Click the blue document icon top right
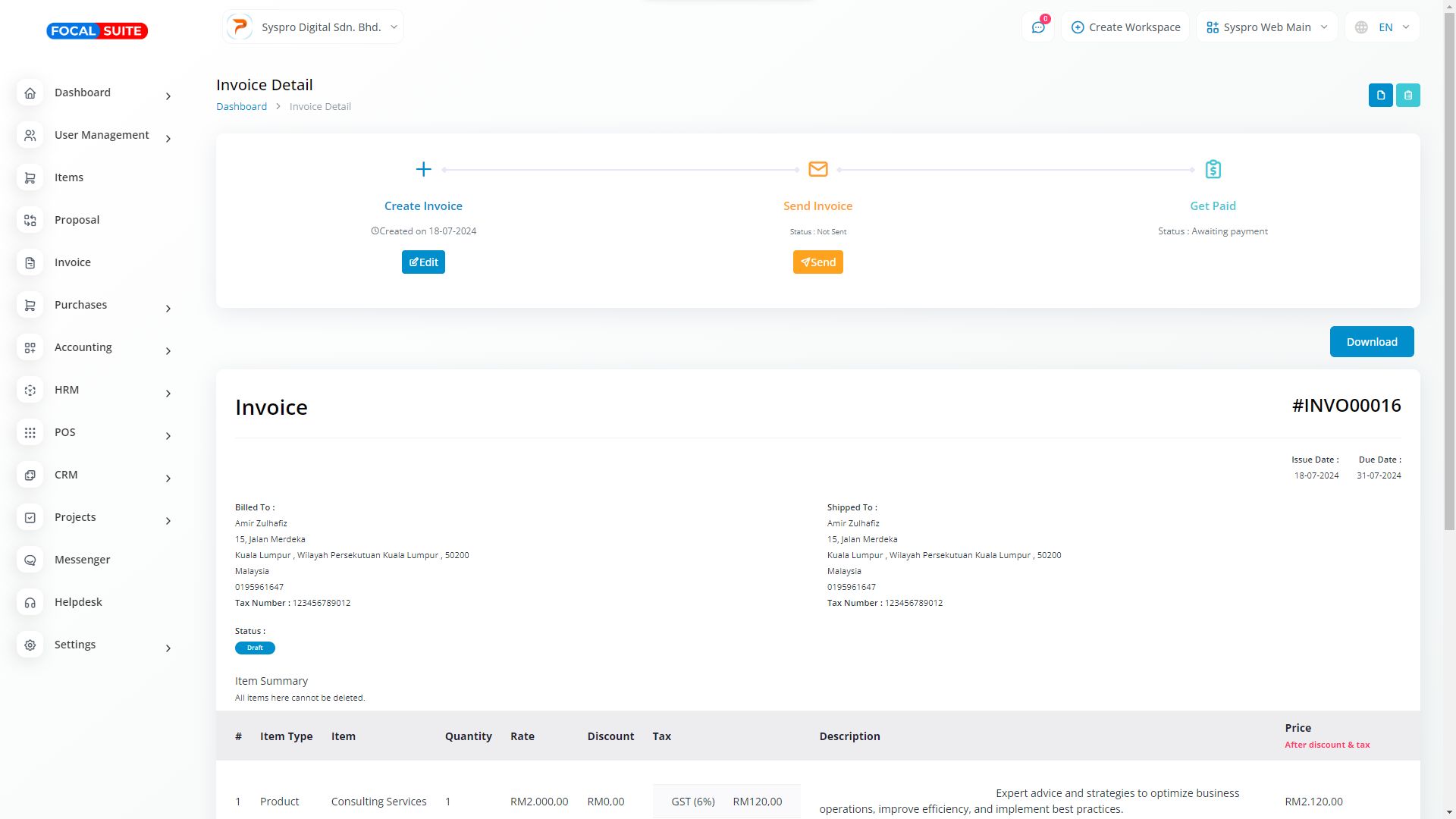Image resolution: width=1456 pixels, height=819 pixels. coord(1380,96)
